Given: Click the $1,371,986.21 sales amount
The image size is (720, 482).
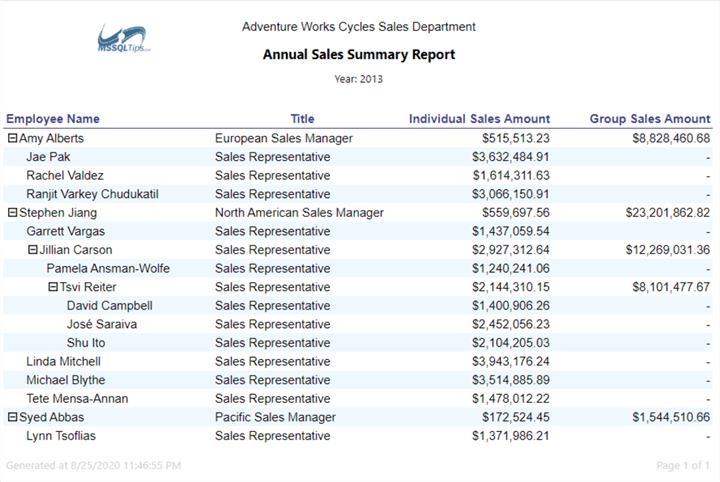Looking at the screenshot, I should (511, 436).
